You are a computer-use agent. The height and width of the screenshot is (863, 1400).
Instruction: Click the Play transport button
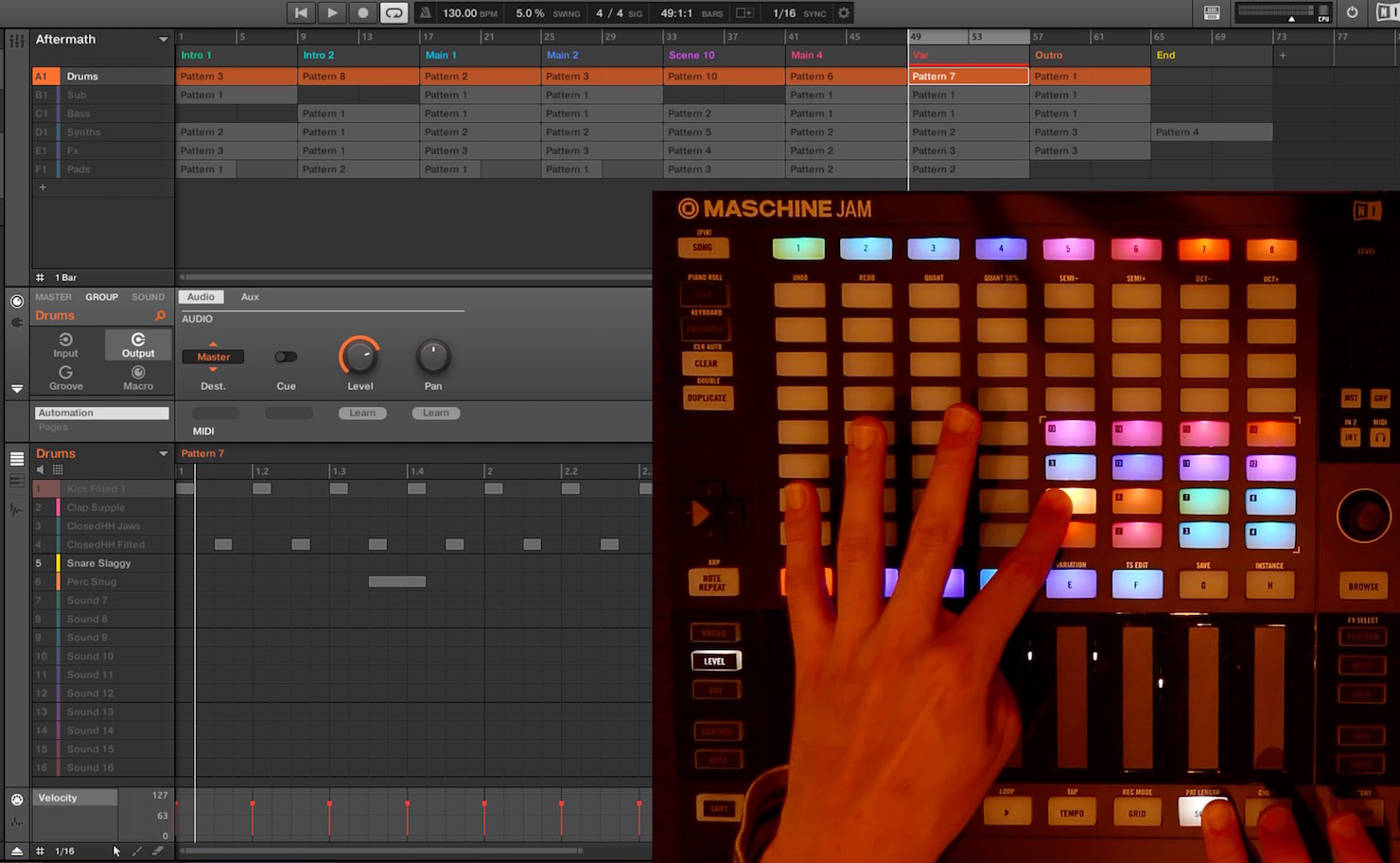(x=331, y=12)
